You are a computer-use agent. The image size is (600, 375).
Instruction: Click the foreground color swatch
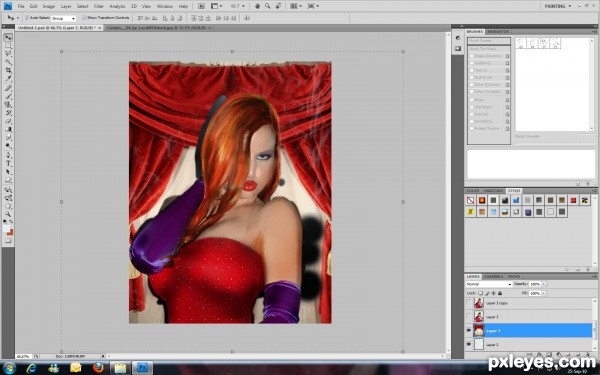point(7,228)
